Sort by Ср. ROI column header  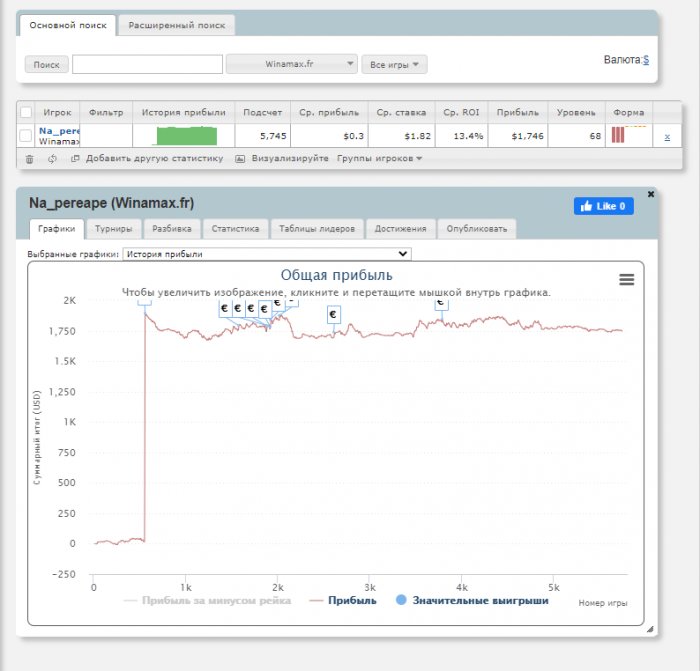(x=461, y=113)
